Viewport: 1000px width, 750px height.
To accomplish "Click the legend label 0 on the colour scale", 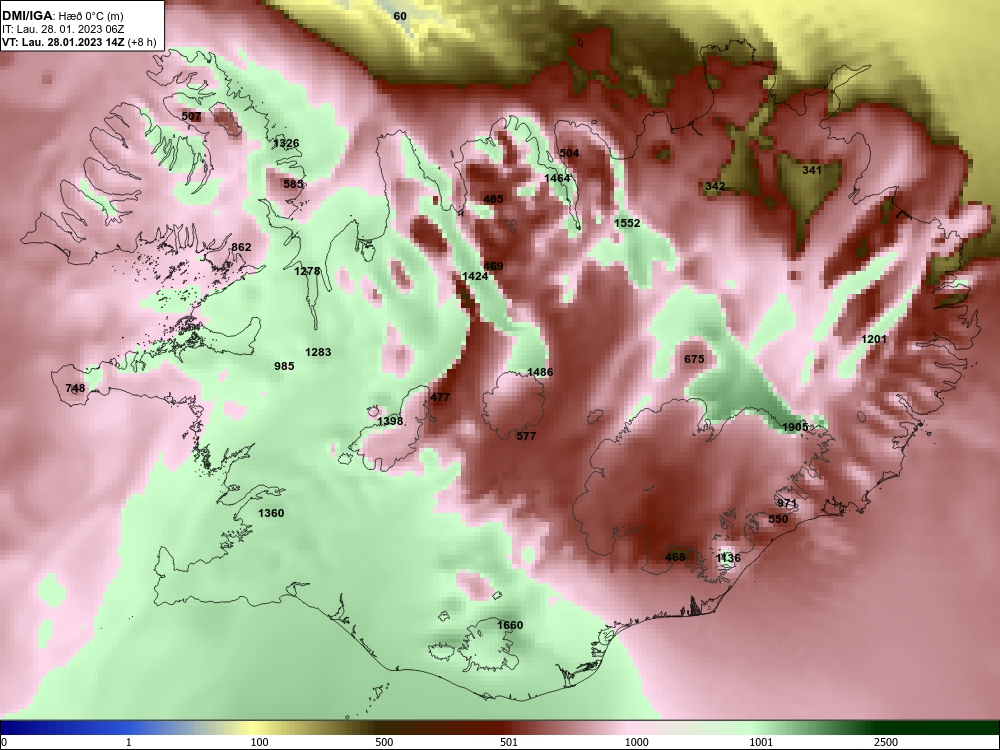I will pyautogui.click(x=4, y=742).
